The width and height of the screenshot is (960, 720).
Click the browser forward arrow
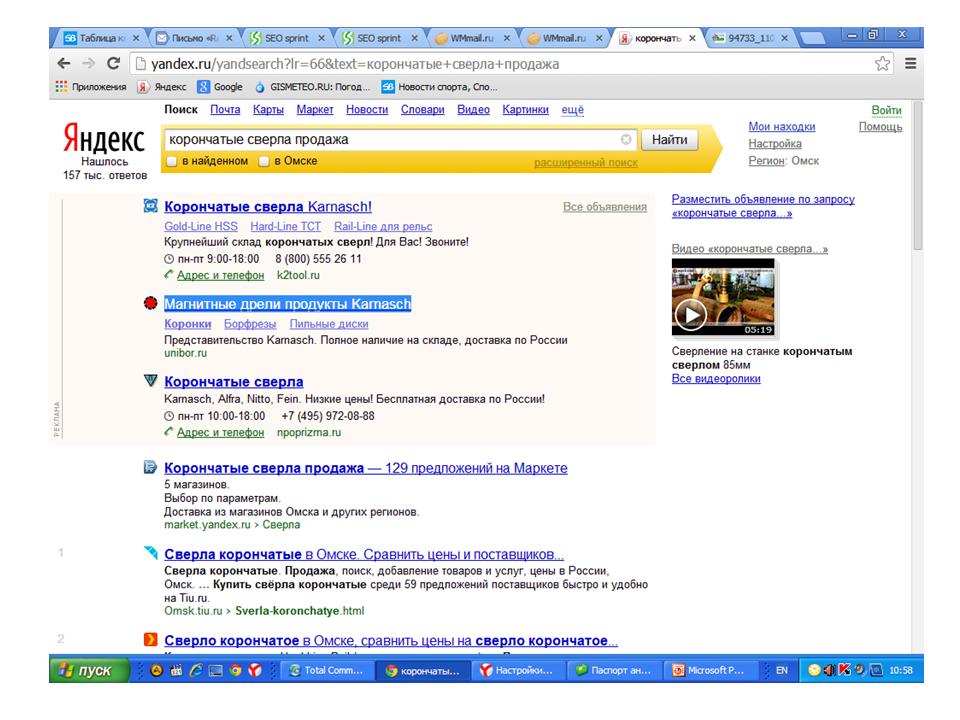tap(89, 63)
